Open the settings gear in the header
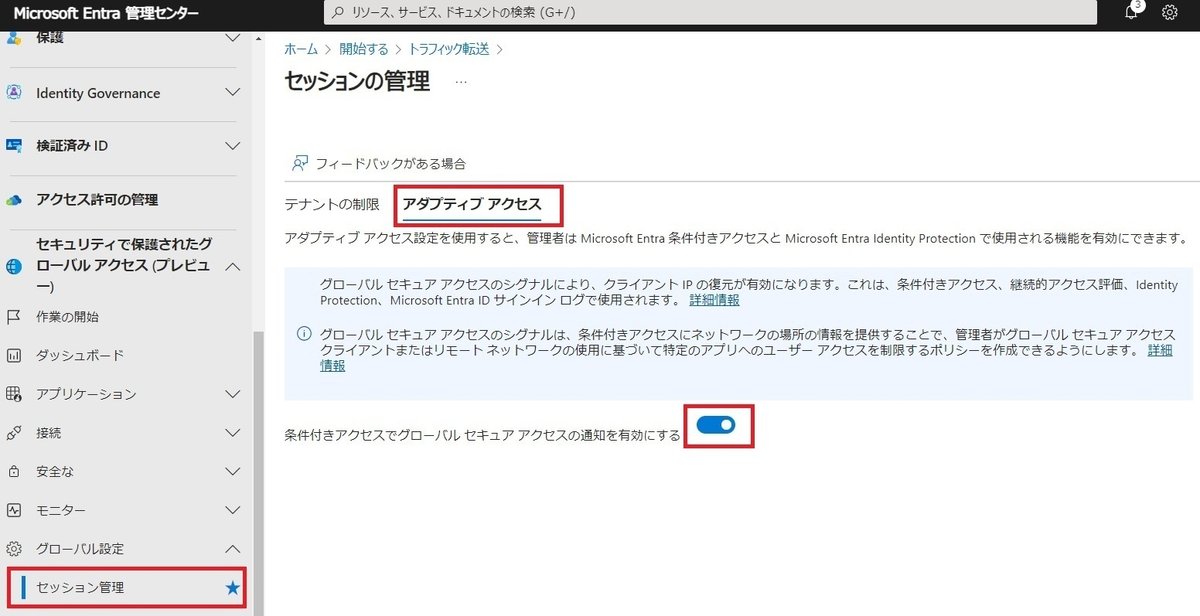 click(x=1170, y=13)
